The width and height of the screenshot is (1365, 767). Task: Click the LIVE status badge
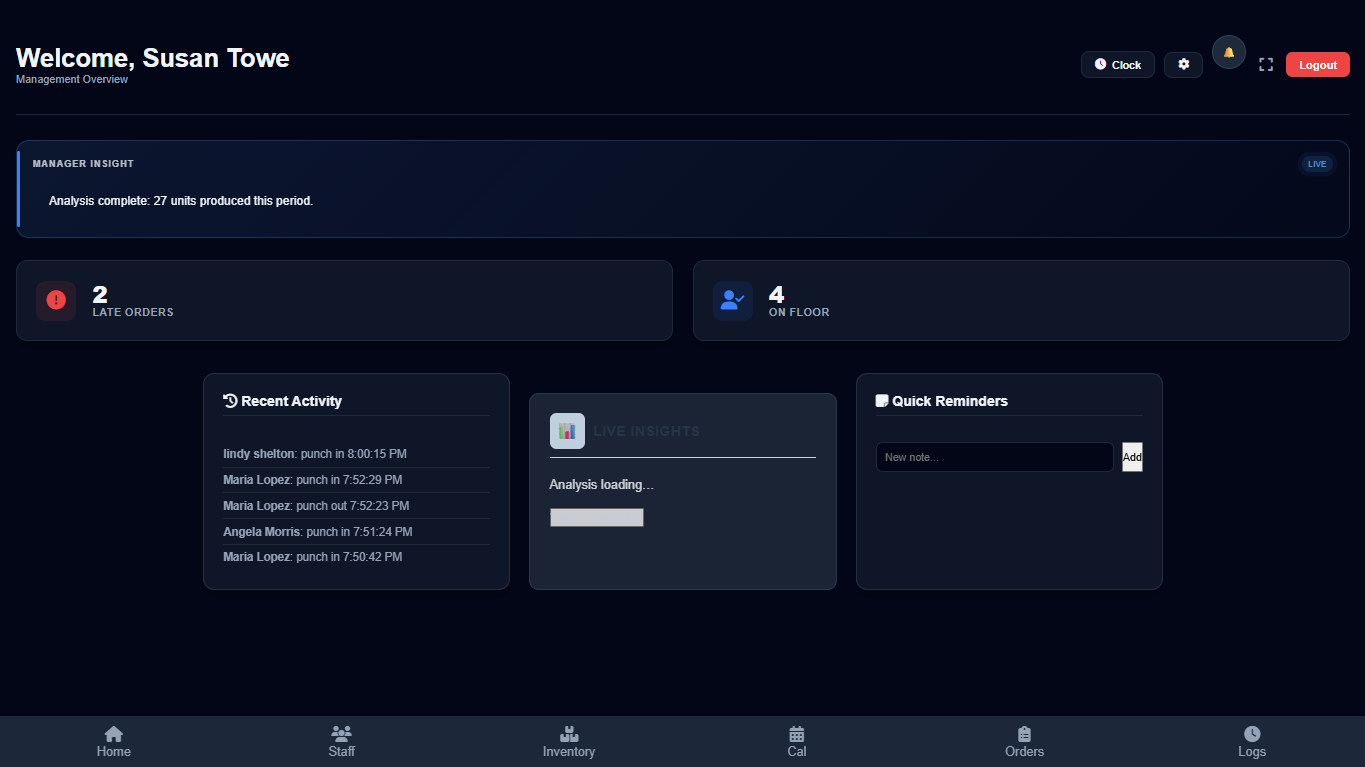click(x=1316, y=163)
